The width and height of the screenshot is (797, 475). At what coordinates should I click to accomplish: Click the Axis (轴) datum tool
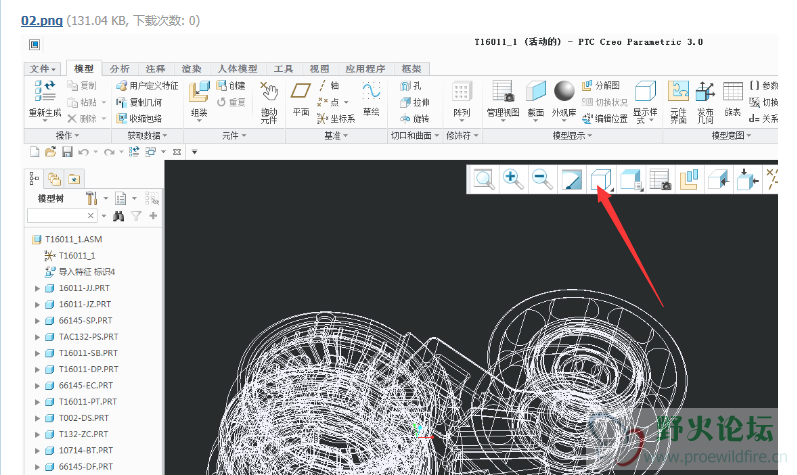(x=329, y=85)
